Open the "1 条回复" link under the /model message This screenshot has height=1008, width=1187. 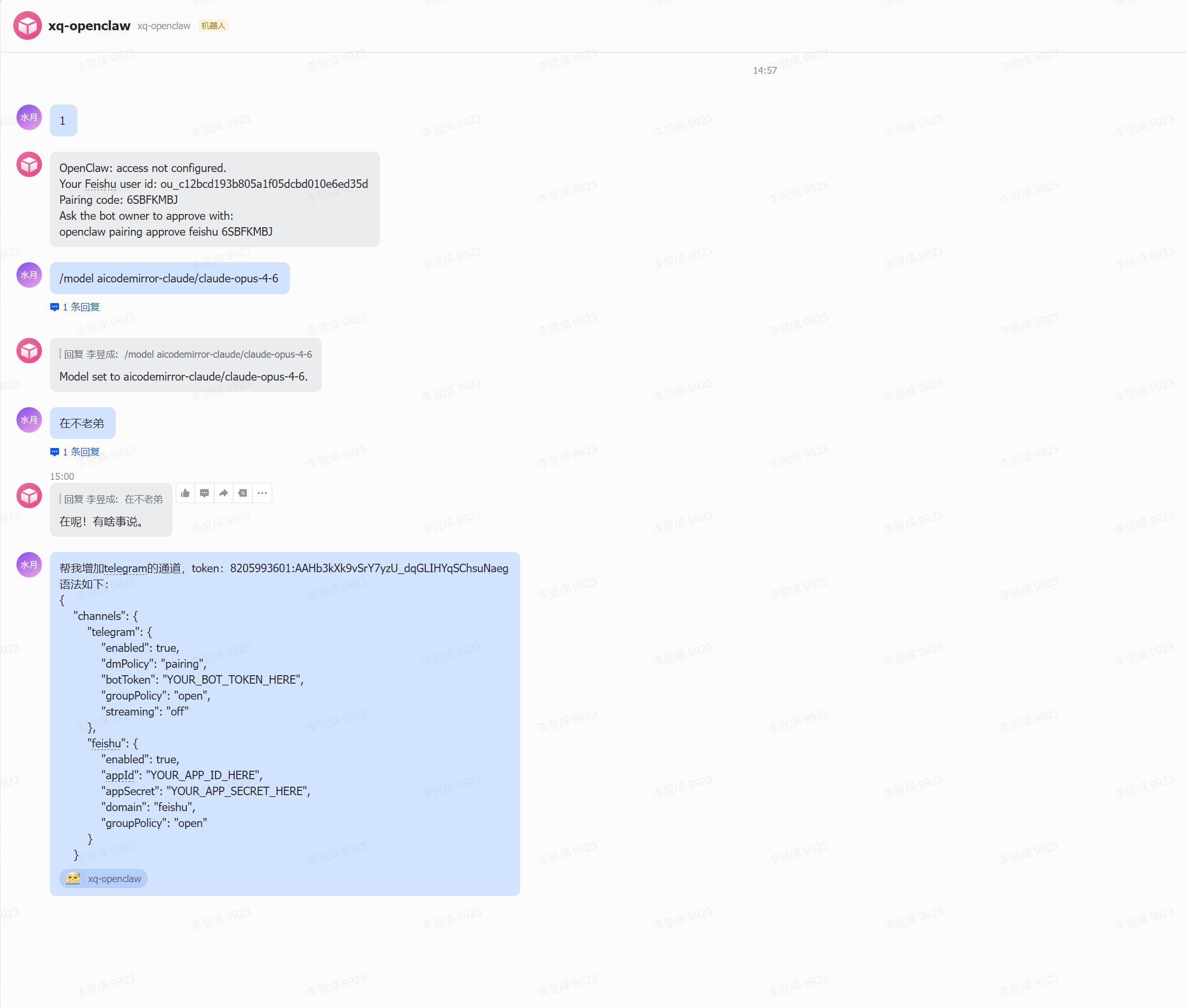[81, 307]
